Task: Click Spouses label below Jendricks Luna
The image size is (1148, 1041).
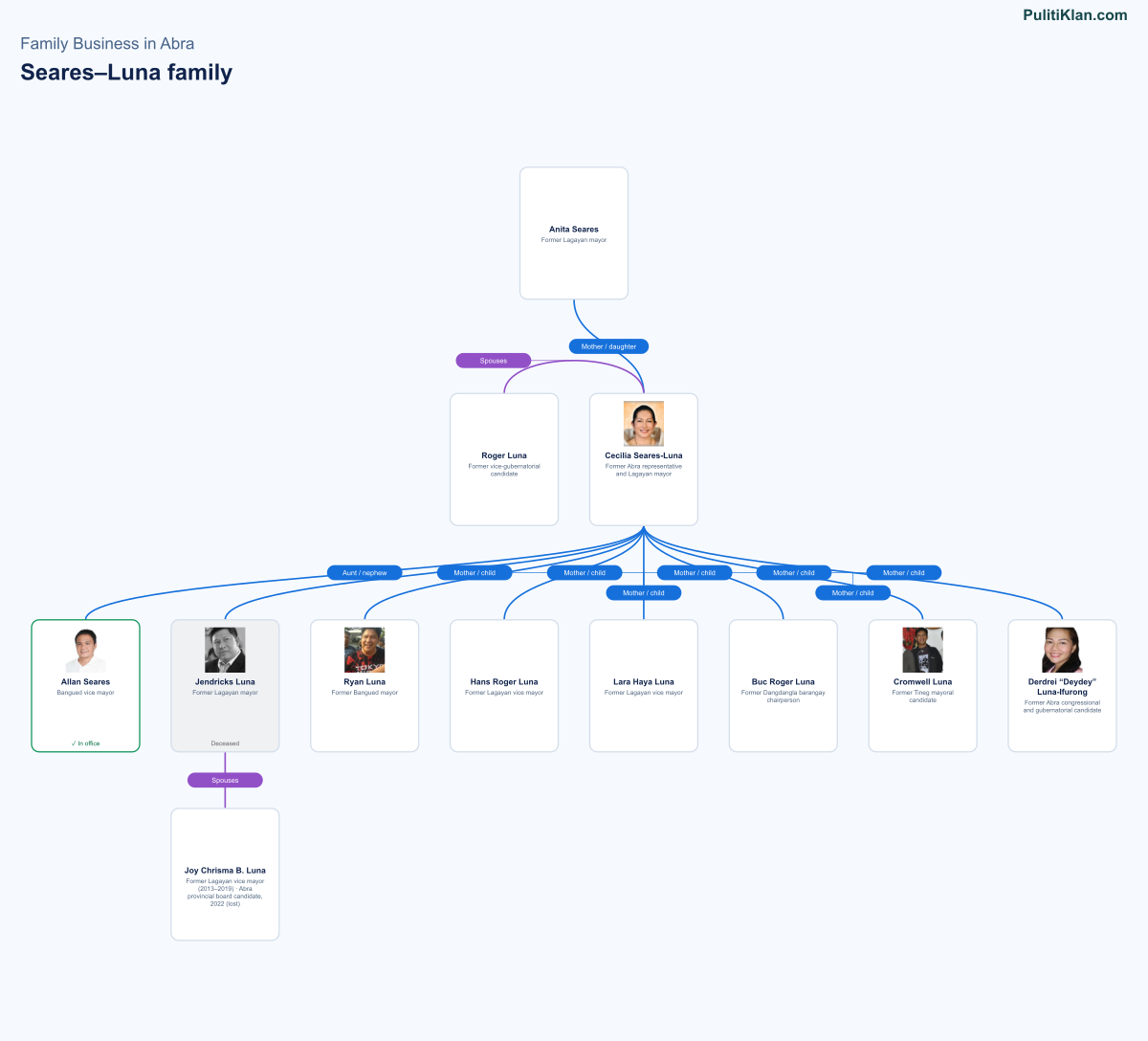Action: (225, 780)
